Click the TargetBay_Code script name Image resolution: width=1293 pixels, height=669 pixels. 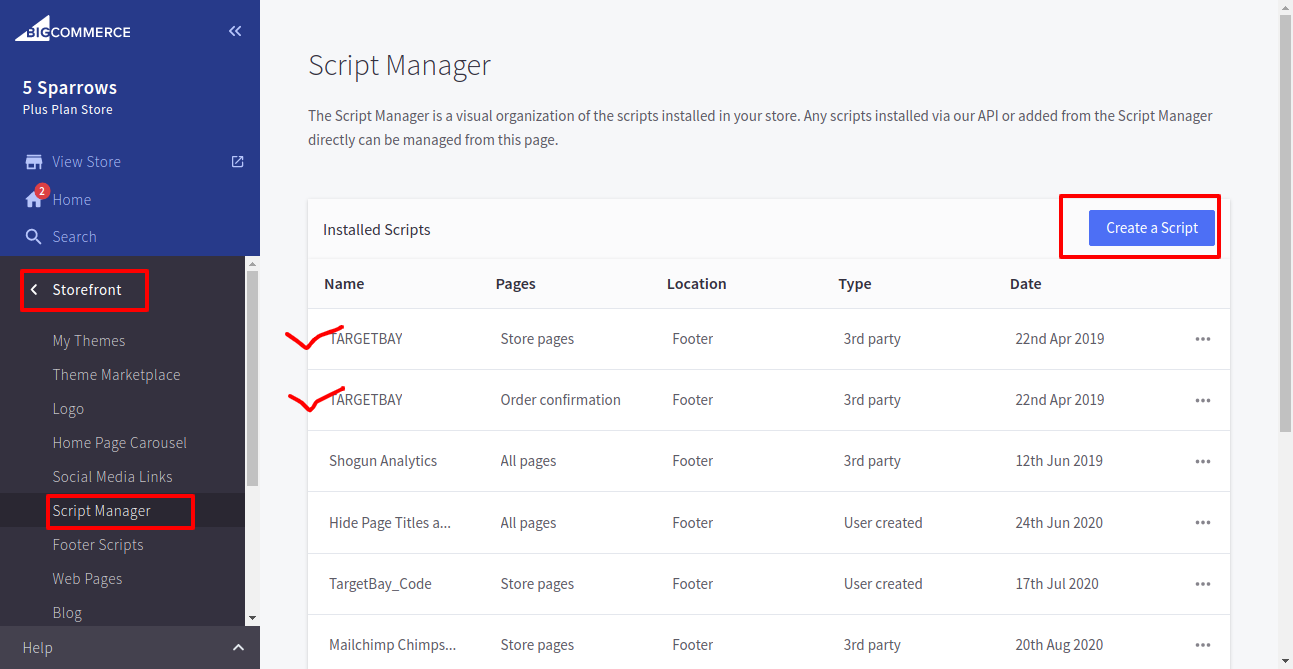380,584
